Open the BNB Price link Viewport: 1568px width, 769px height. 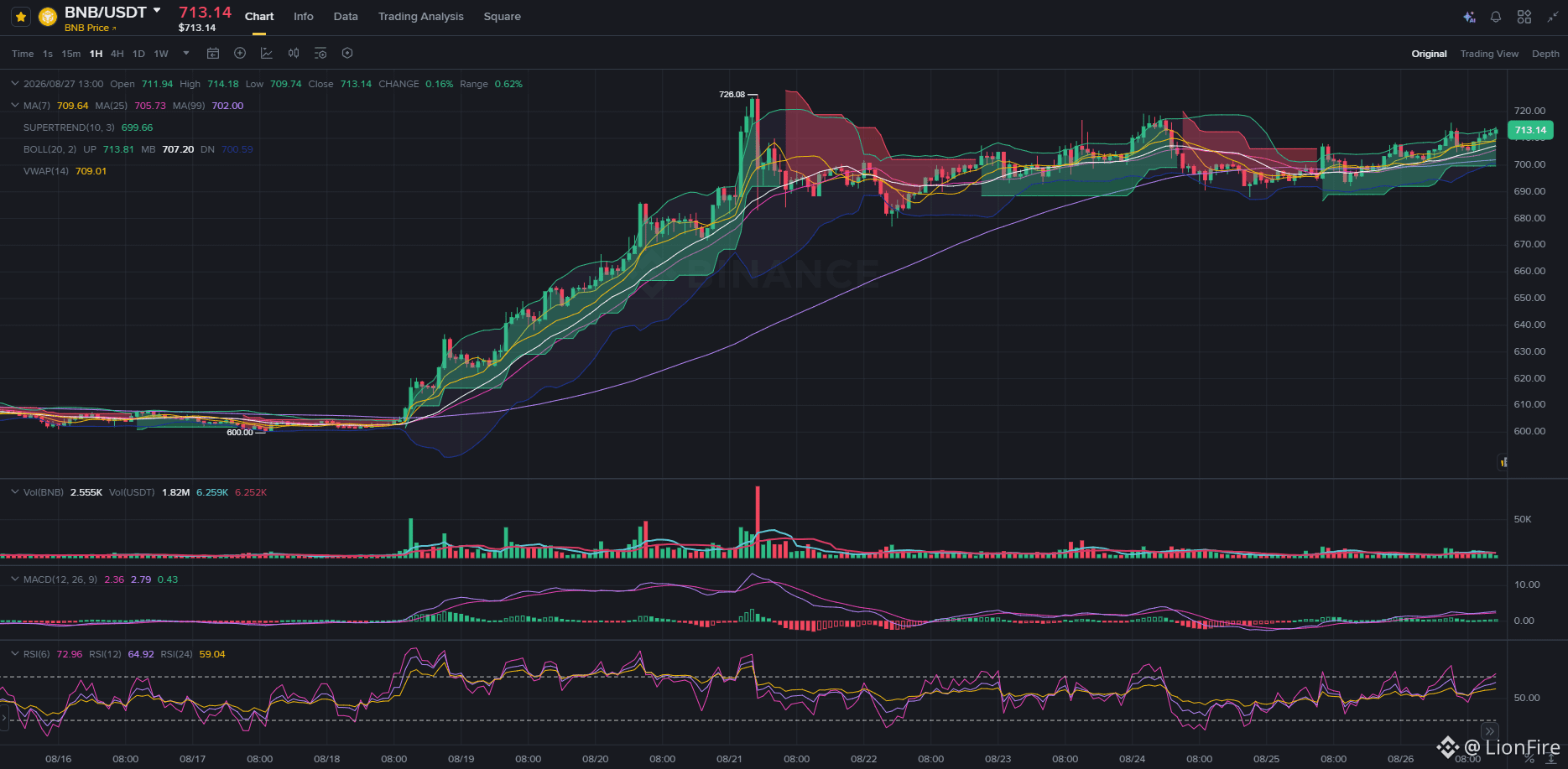click(x=90, y=28)
